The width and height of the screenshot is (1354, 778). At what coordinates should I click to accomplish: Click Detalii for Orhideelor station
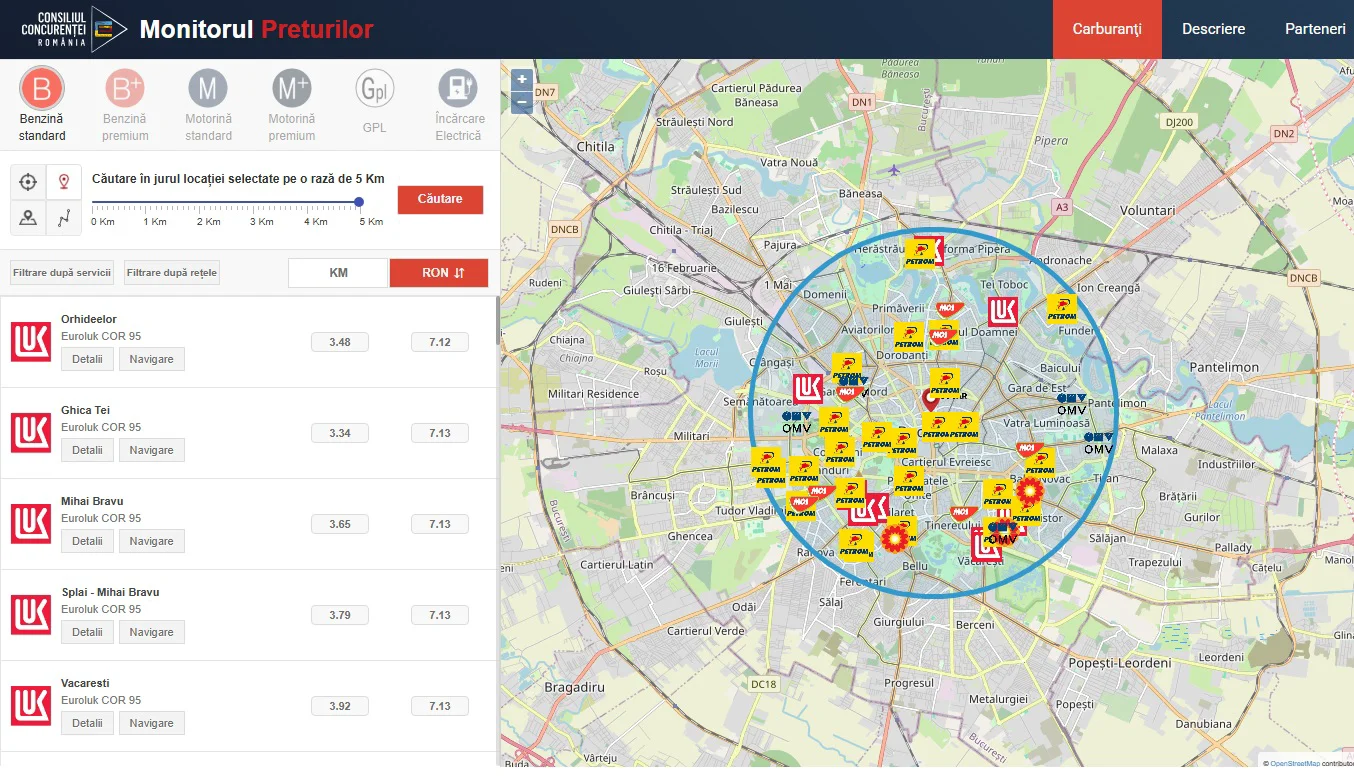click(87, 359)
